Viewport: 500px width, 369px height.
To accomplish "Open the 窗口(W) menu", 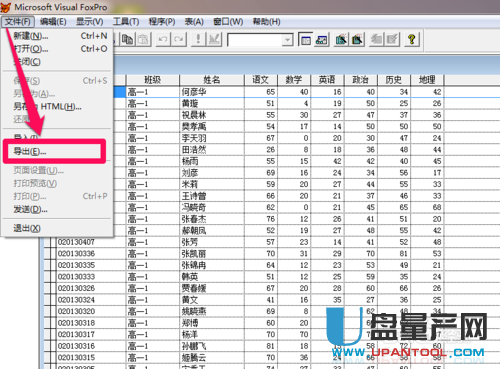I will [228, 22].
